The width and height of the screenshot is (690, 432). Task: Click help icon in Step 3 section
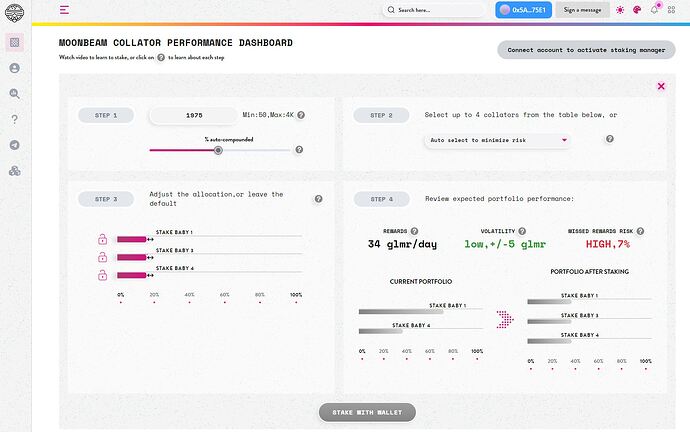click(319, 199)
